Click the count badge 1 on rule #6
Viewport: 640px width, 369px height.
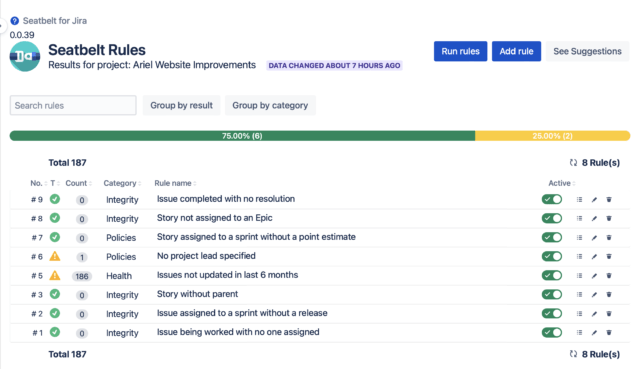[82, 257]
